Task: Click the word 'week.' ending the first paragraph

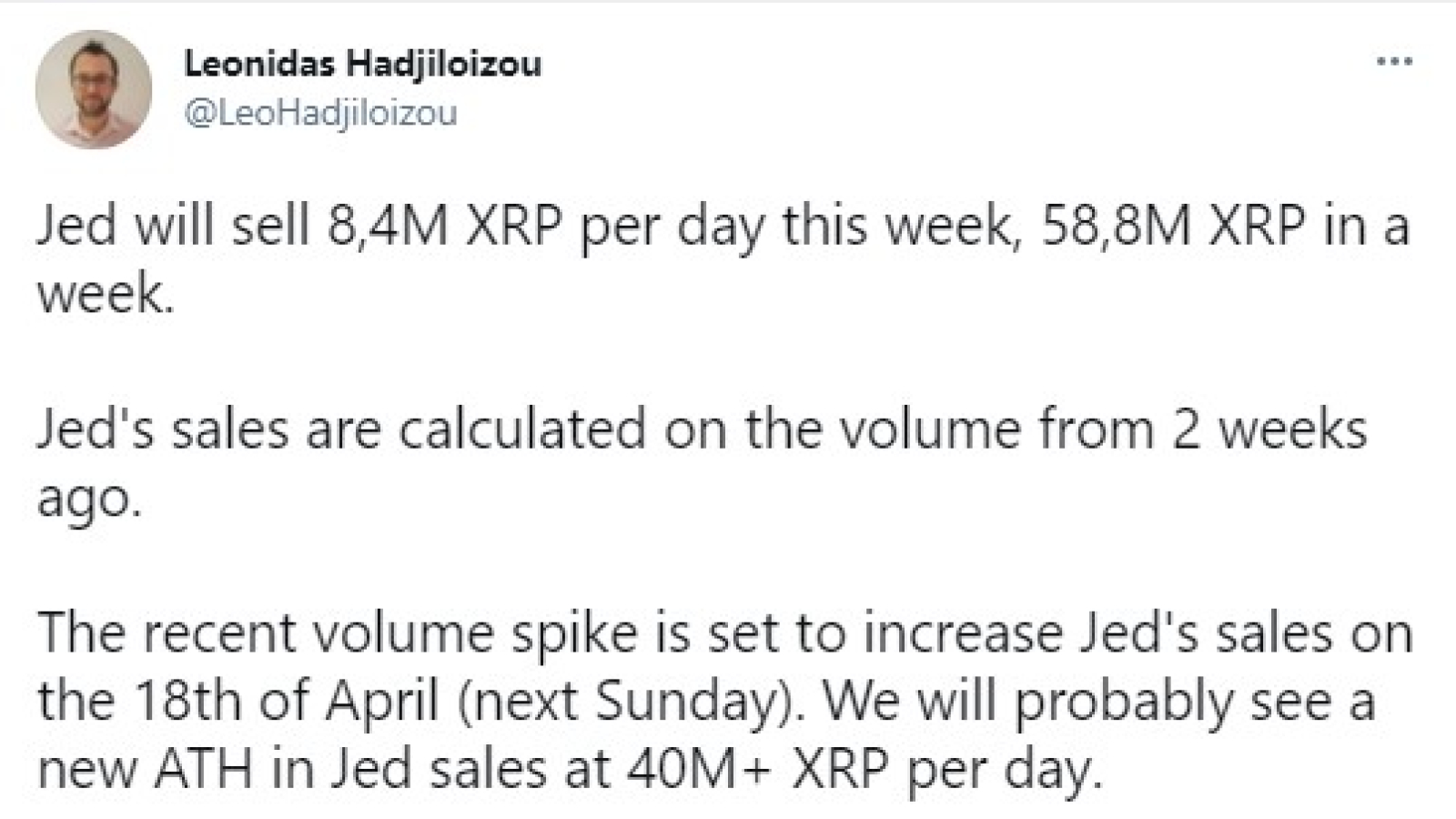Action: tap(105, 295)
